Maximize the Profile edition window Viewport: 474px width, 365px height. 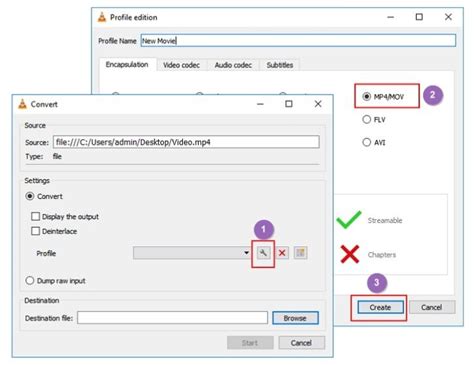[419, 17]
